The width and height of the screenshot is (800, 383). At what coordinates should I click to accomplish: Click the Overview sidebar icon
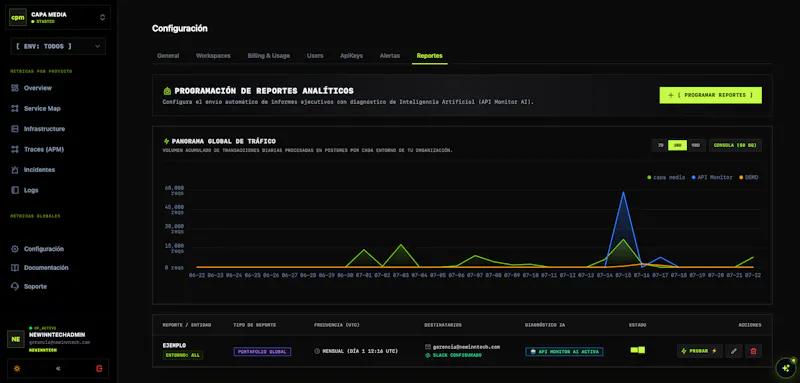[x=15, y=88]
